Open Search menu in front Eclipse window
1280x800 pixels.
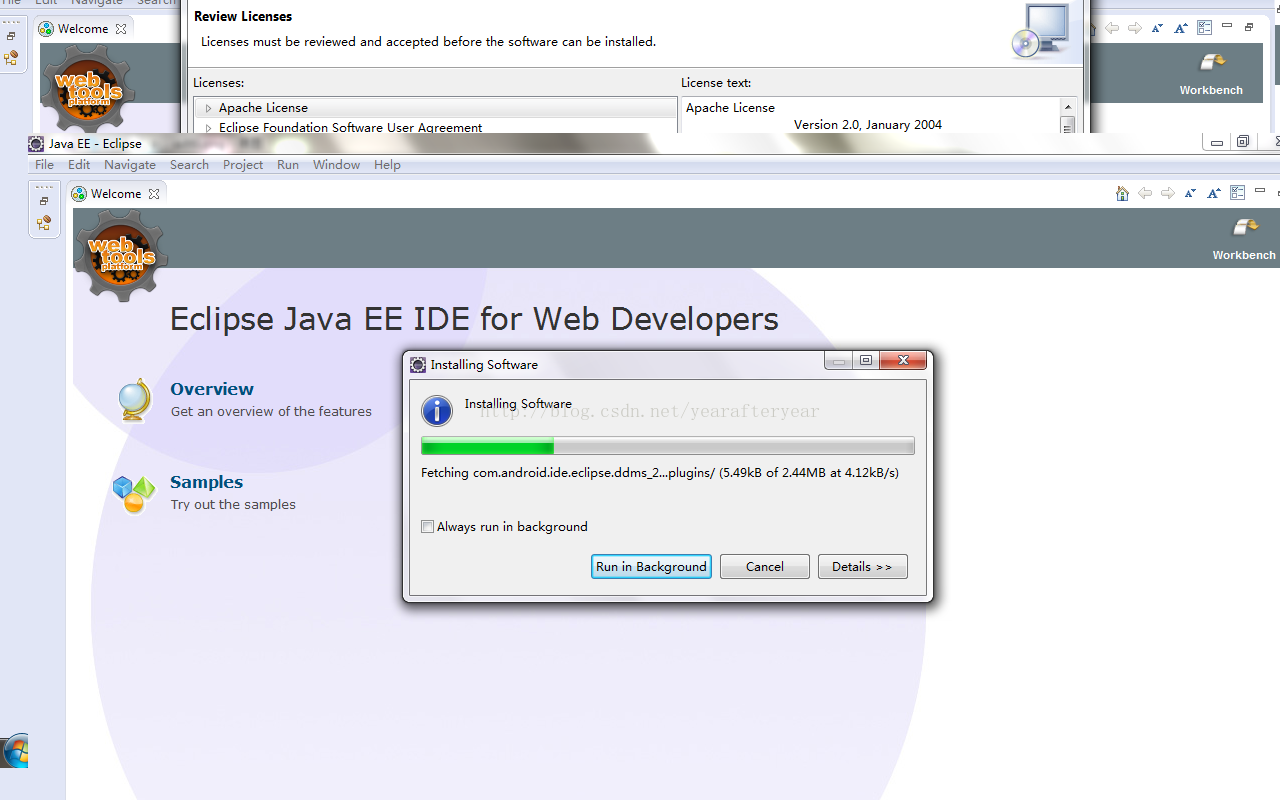[189, 165]
